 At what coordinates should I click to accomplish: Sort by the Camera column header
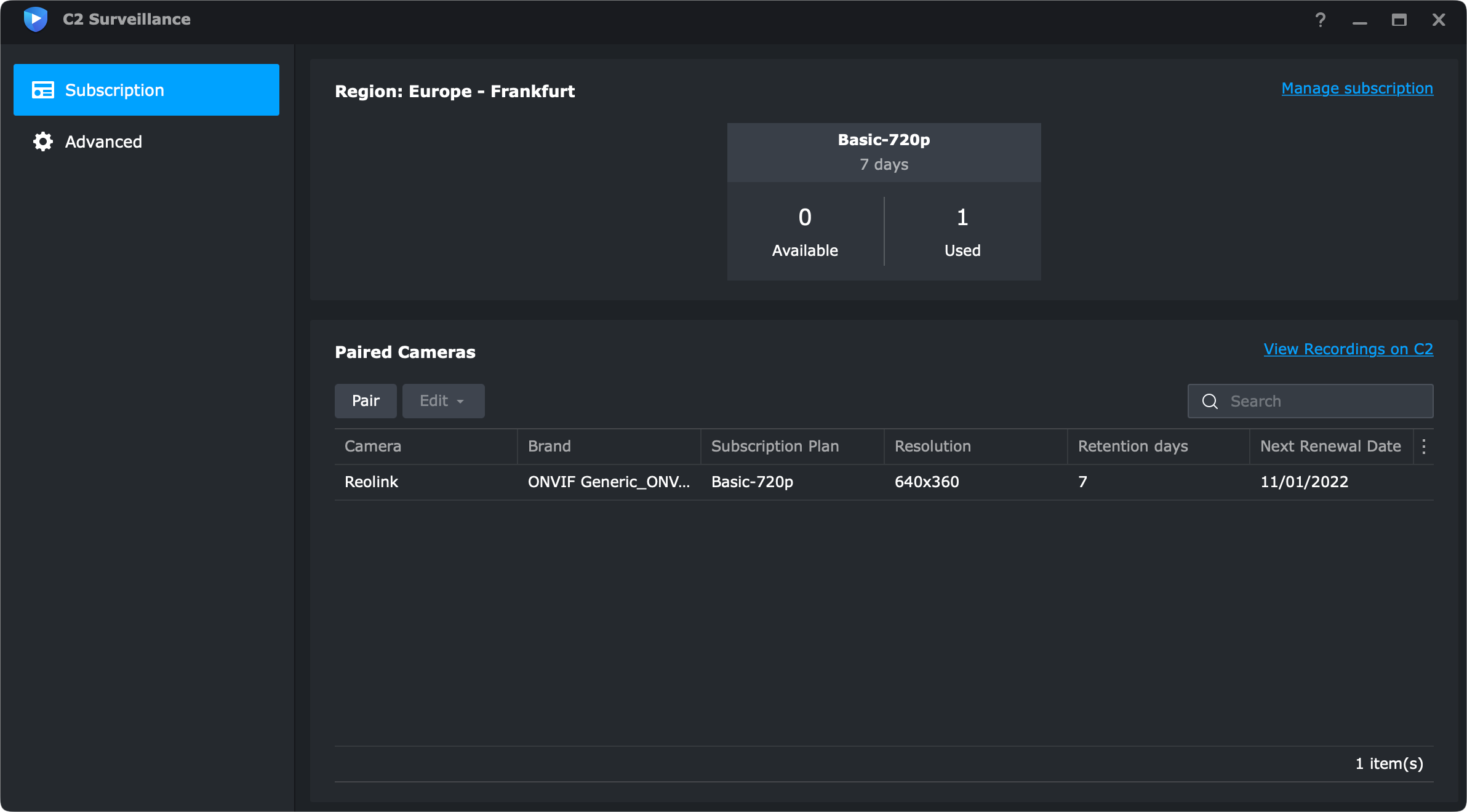pyautogui.click(x=426, y=447)
